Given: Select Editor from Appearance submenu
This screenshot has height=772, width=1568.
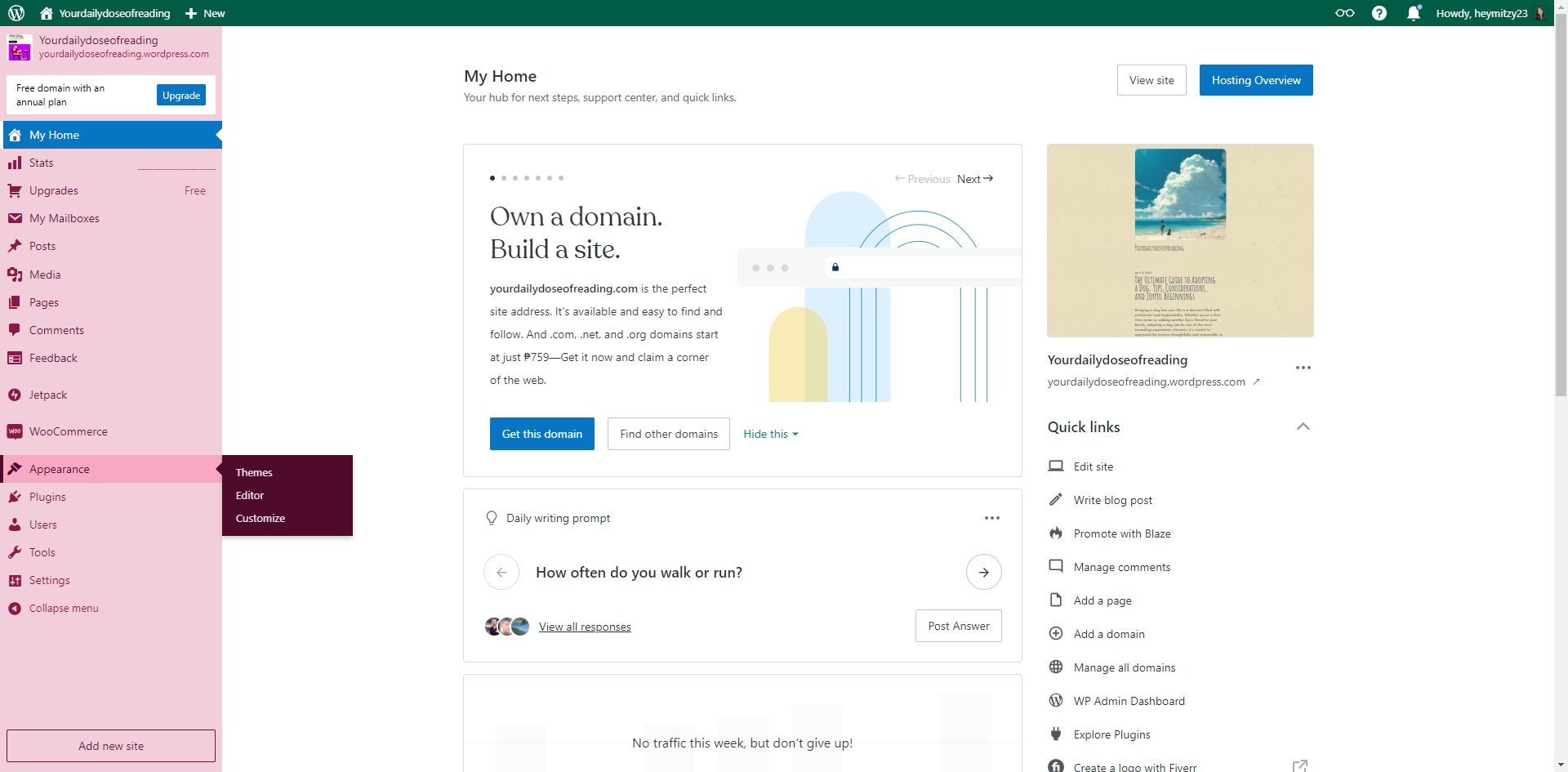Looking at the screenshot, I should (250, 495).
